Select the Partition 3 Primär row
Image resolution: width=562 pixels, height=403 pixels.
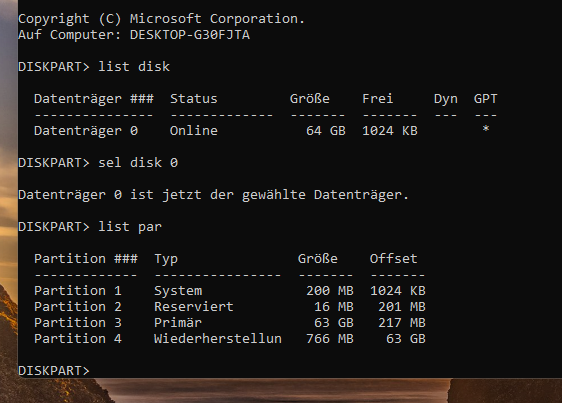(x=230, y=323)
